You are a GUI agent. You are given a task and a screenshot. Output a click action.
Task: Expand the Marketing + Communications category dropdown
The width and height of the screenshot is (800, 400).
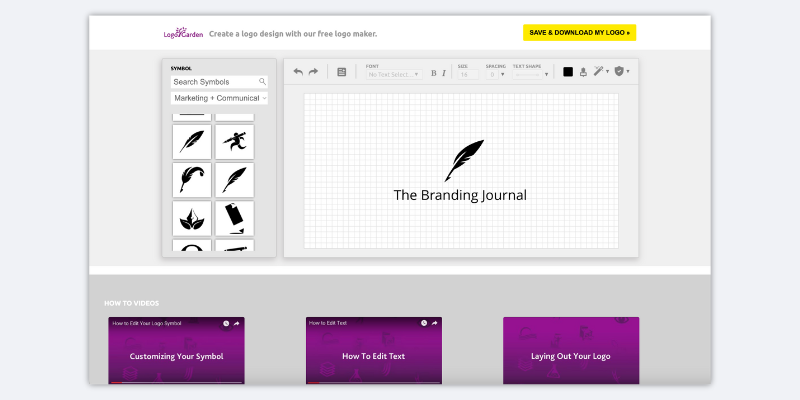coord(219,98)
